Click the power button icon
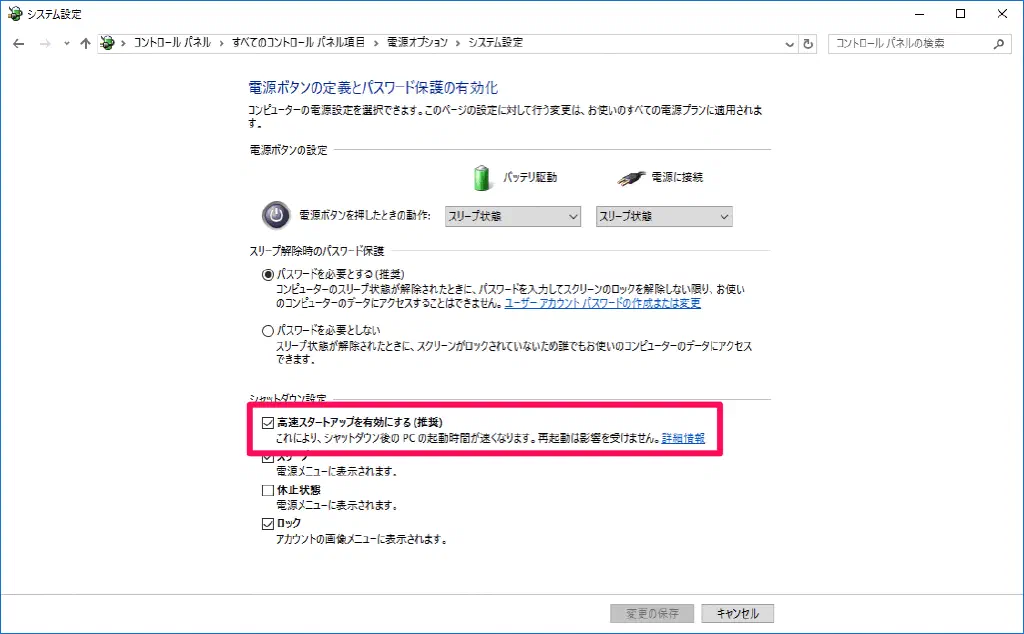This screenshot has height=634, width=1024. tap(276, 215)
